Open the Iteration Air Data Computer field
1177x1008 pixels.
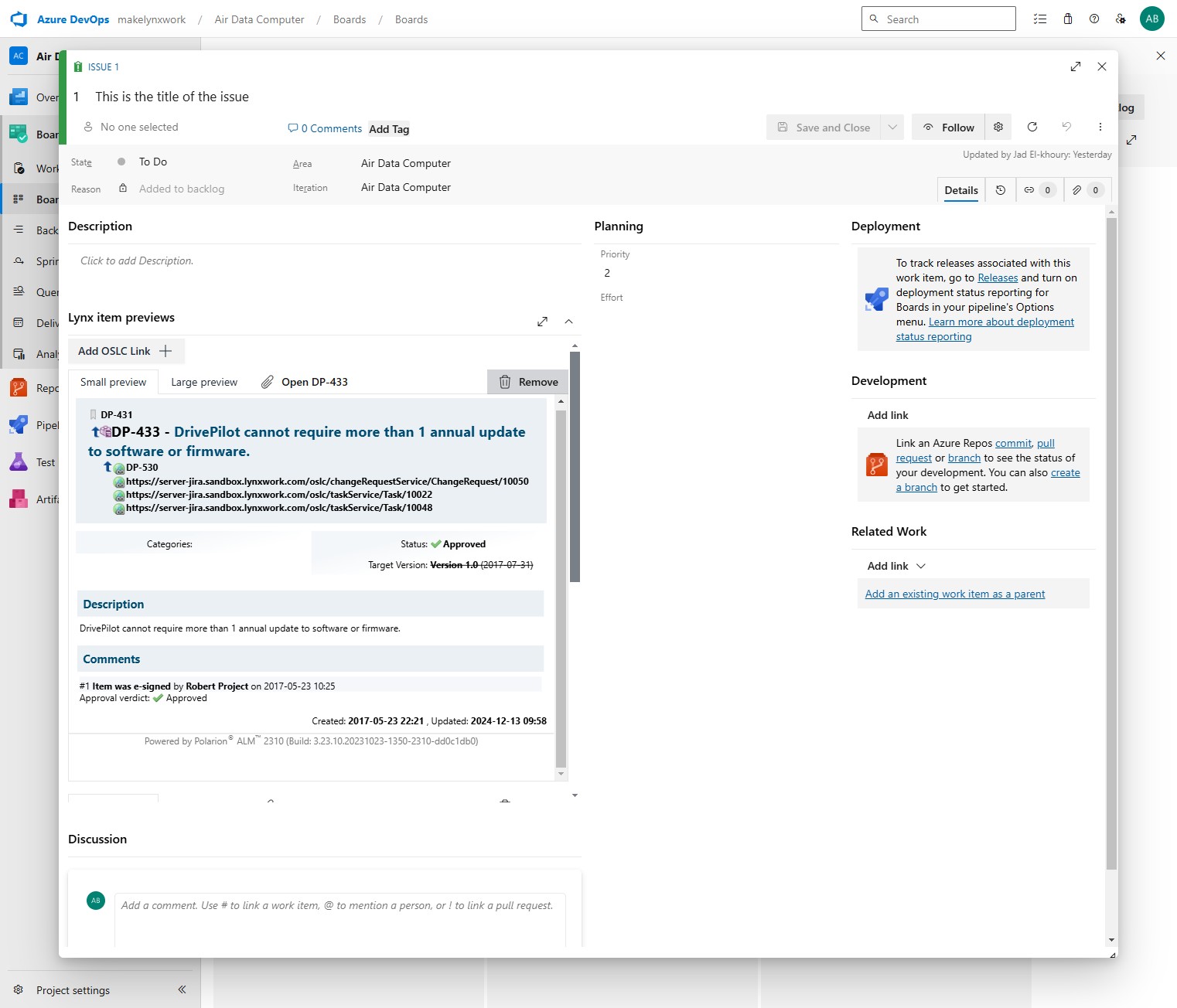(x=405, y=187)
